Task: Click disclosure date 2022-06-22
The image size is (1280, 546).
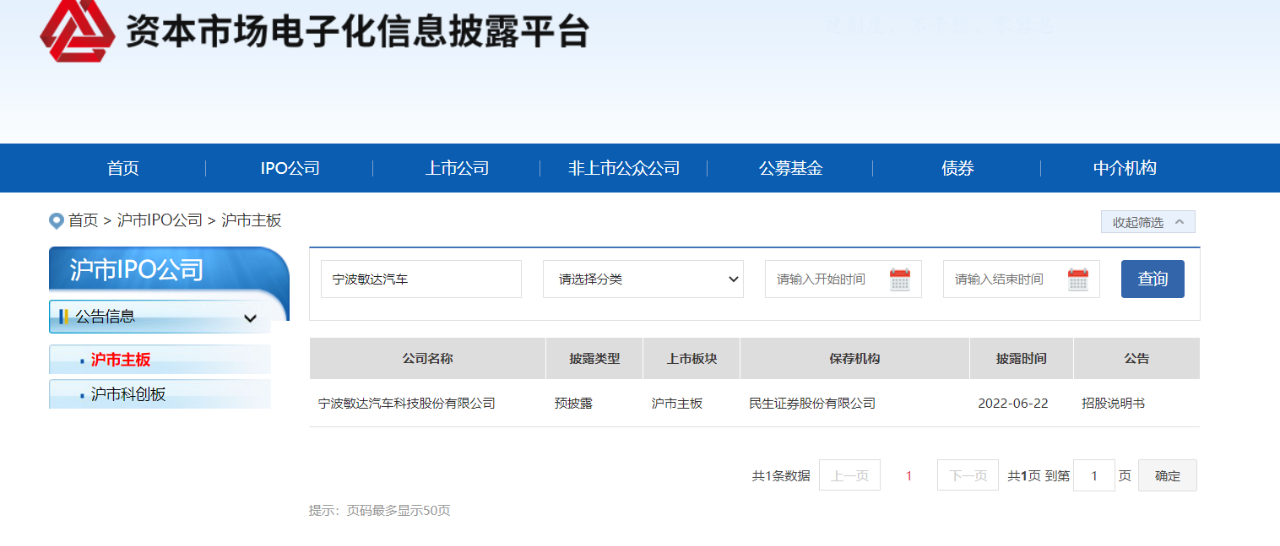Action: (1013, 404)
